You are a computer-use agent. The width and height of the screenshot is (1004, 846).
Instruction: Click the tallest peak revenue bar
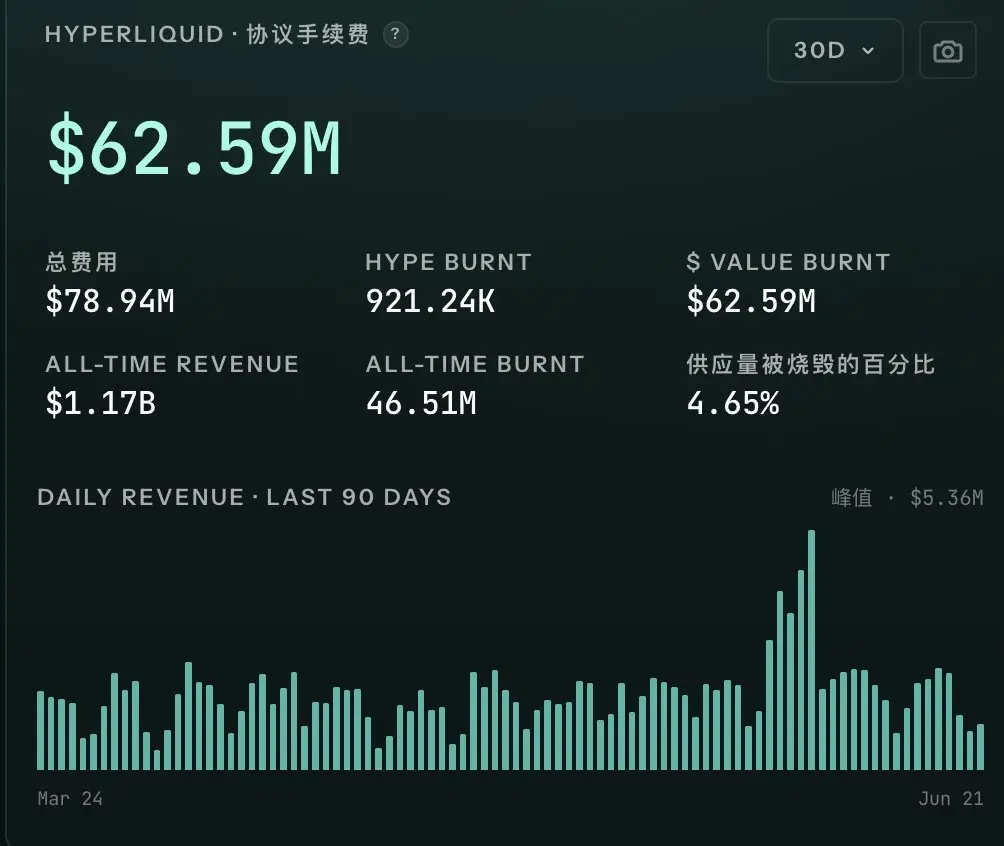click(811, 649)
